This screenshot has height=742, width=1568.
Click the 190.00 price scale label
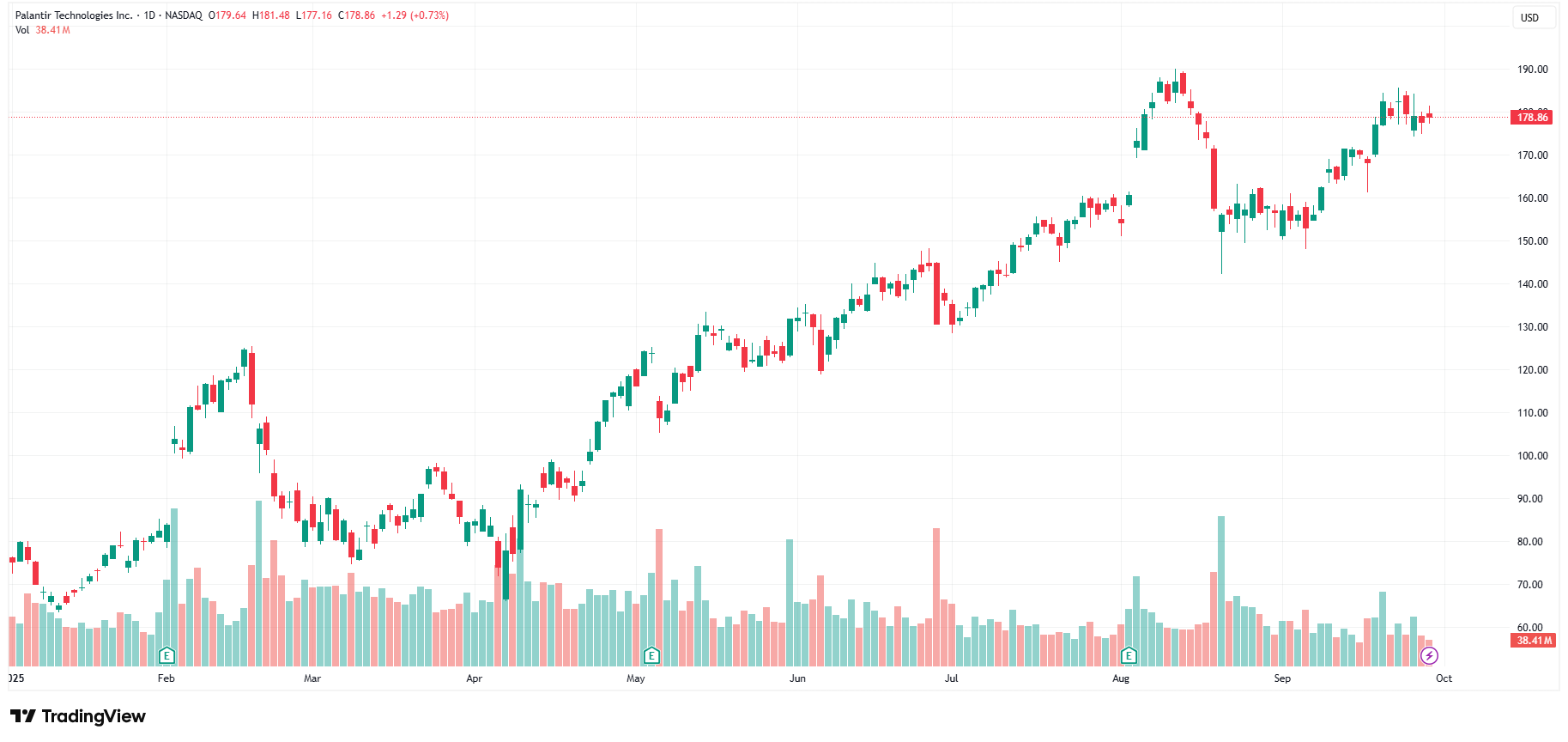1532,70
